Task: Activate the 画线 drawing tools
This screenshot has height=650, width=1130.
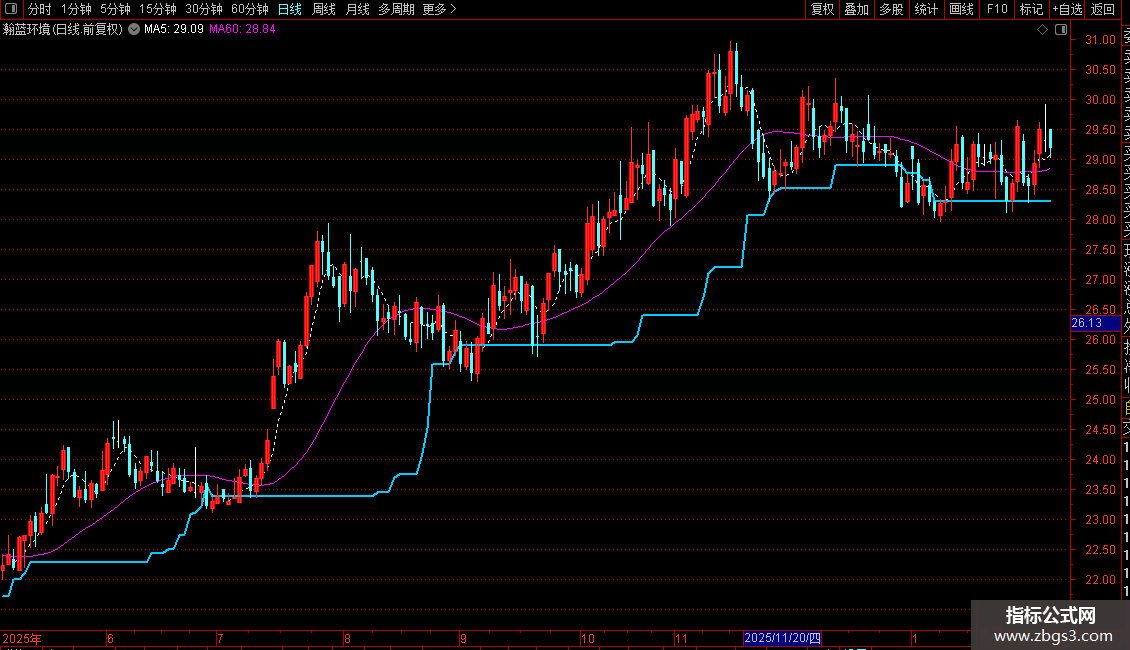Action: [x=961, y=9]
